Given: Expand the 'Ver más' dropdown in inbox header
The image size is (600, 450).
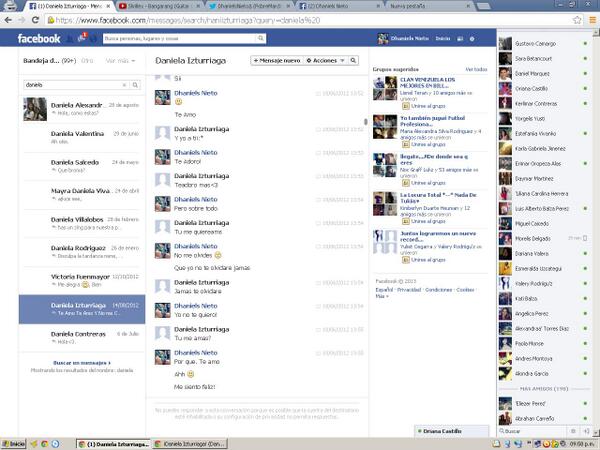Looking at the screenshot, I should [120, 61].
